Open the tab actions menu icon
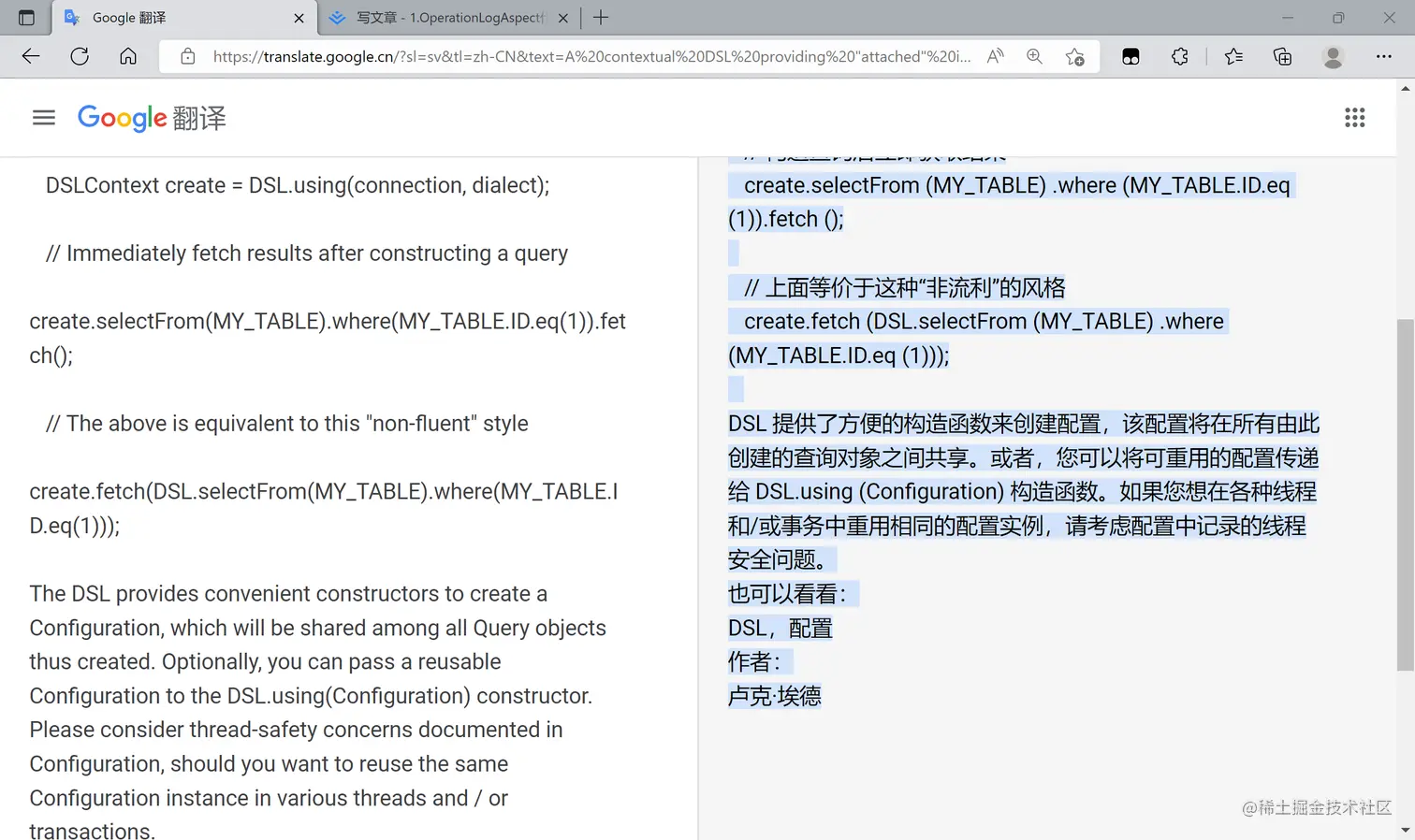The image size is (1415, 840). pos(26,18)
